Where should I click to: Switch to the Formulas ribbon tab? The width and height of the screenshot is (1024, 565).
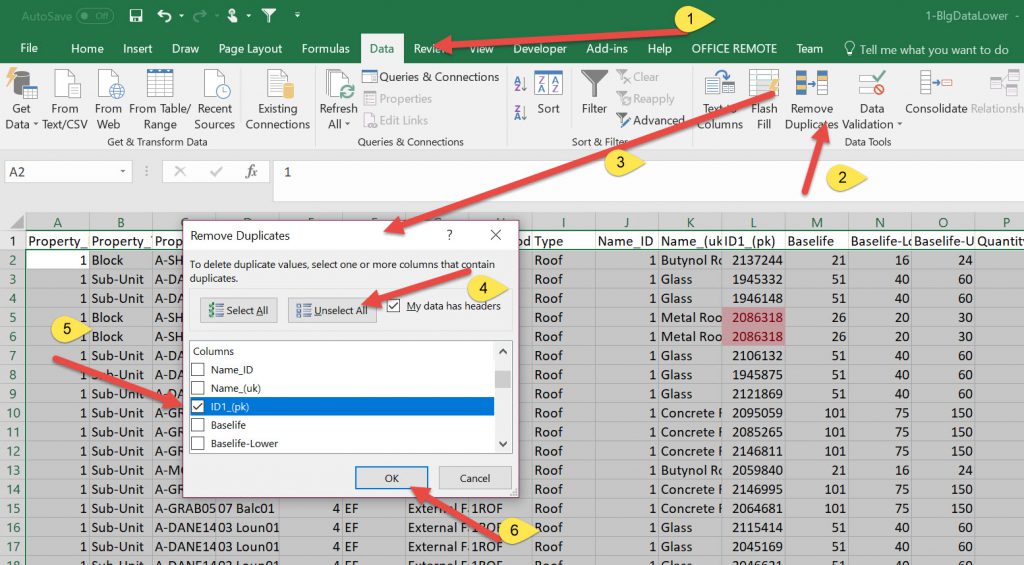325,48
